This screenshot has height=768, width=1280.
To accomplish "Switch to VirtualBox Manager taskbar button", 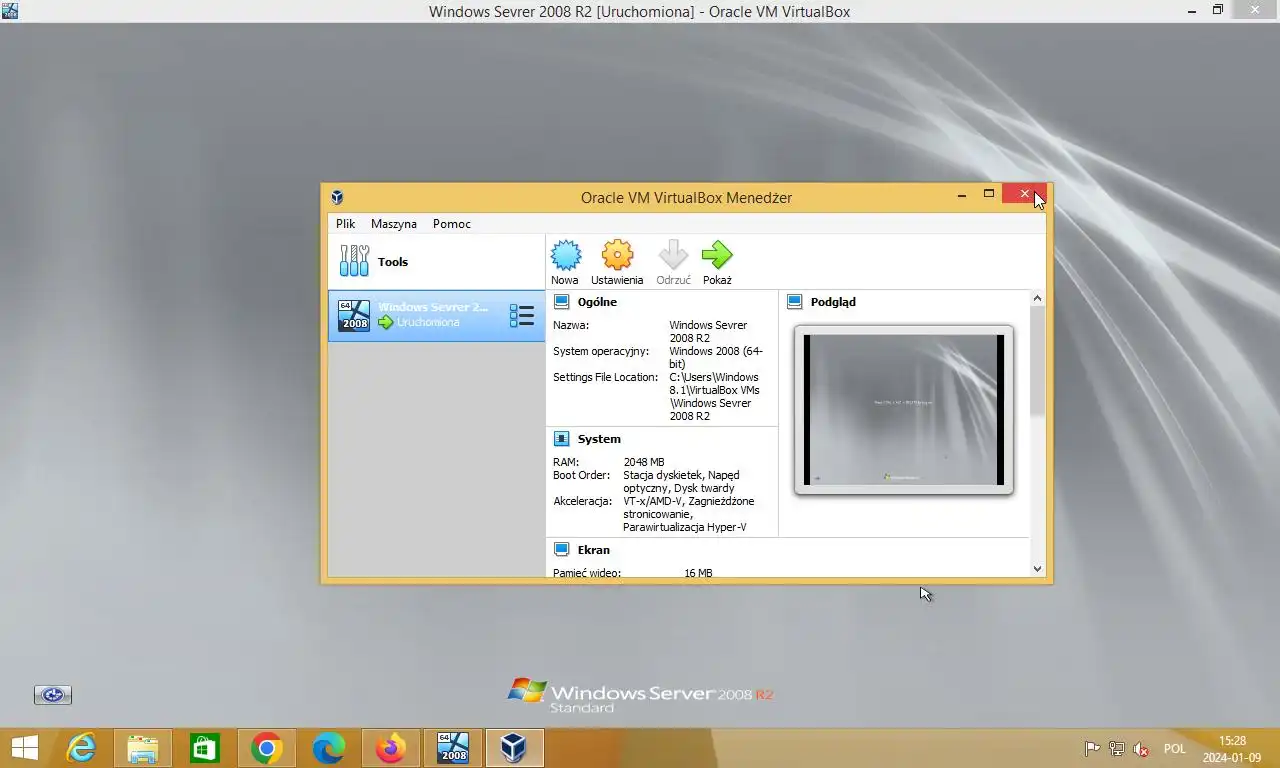I will click(514, 748).
